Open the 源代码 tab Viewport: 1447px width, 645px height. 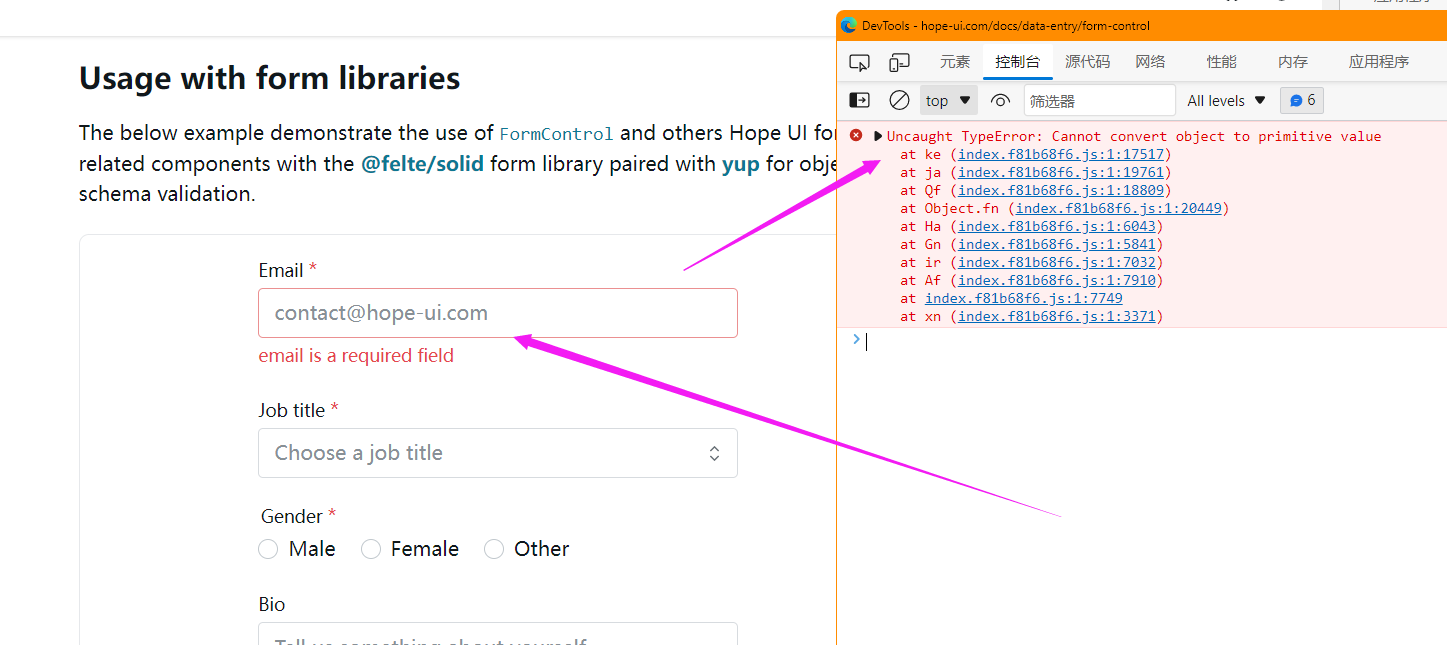[x=1087, y=62]
